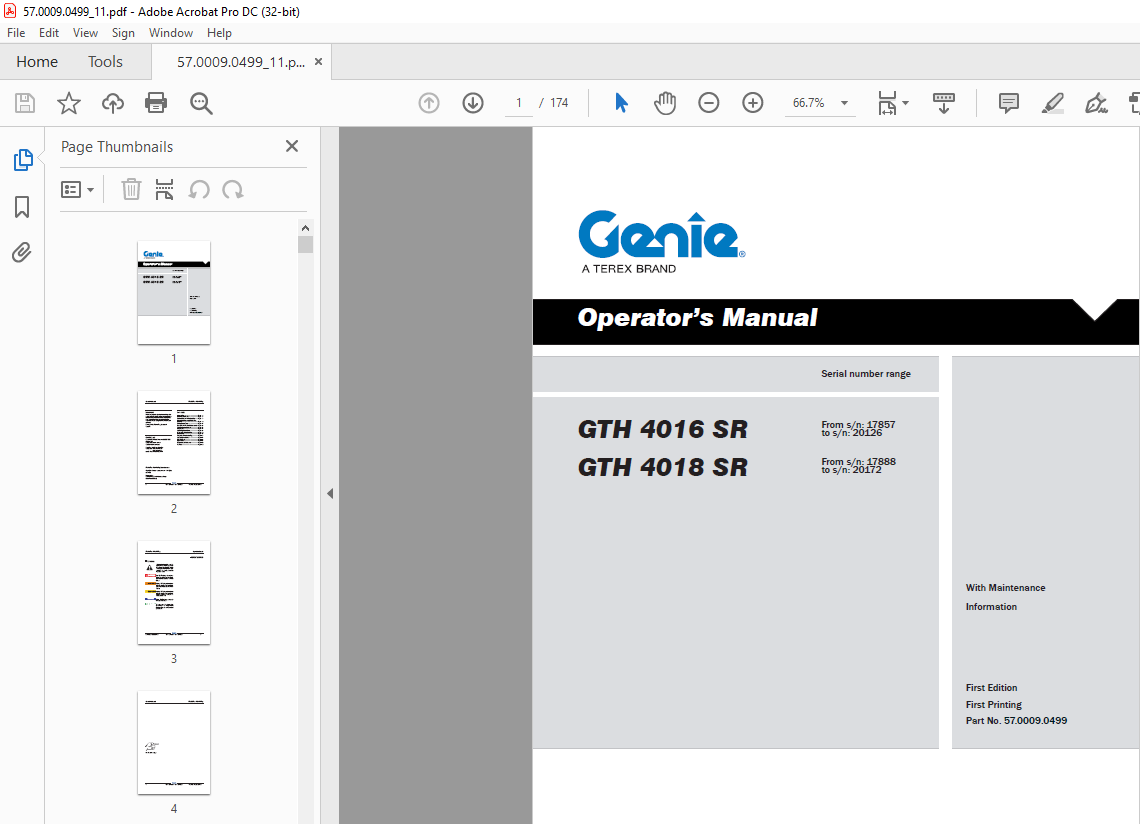Open the Fit page options tool
This screenshot has width=1140, height=824.
coord(893,103)
